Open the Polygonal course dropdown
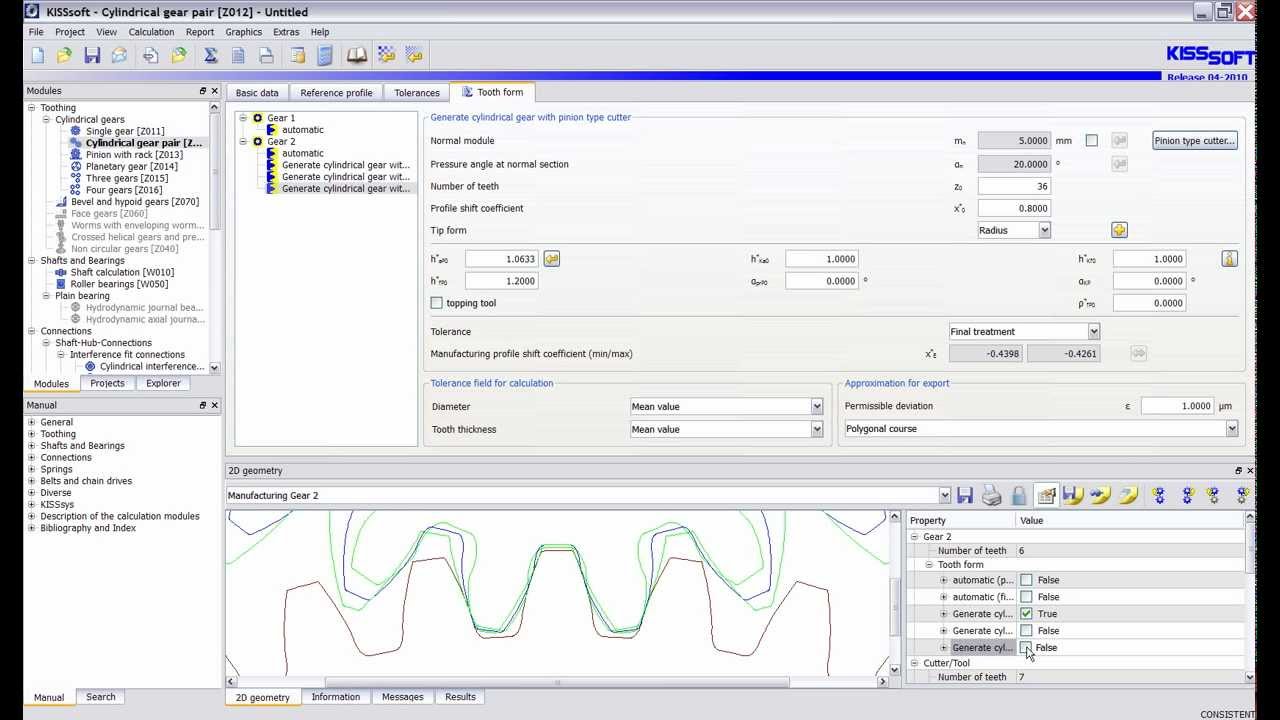The image size is (1280, 720). 1231,429
